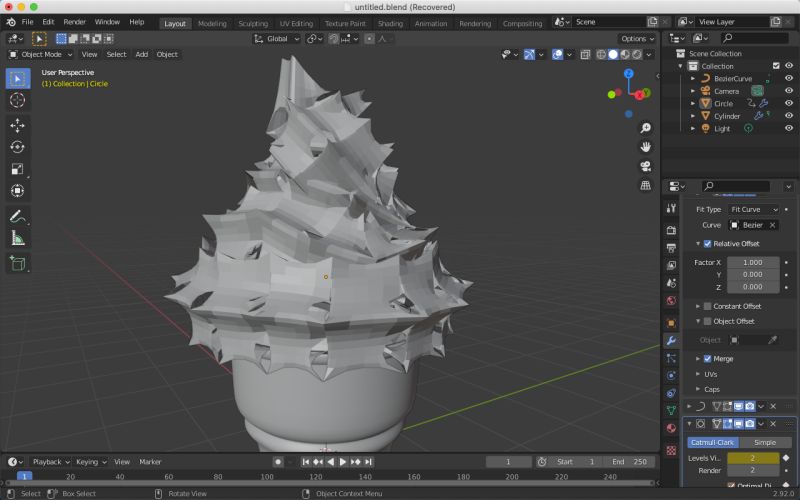The height and width of the screenshot is (500, 800).
Task: Switch orthographic/perspective grid icon
Action: (x=645, y=185)
